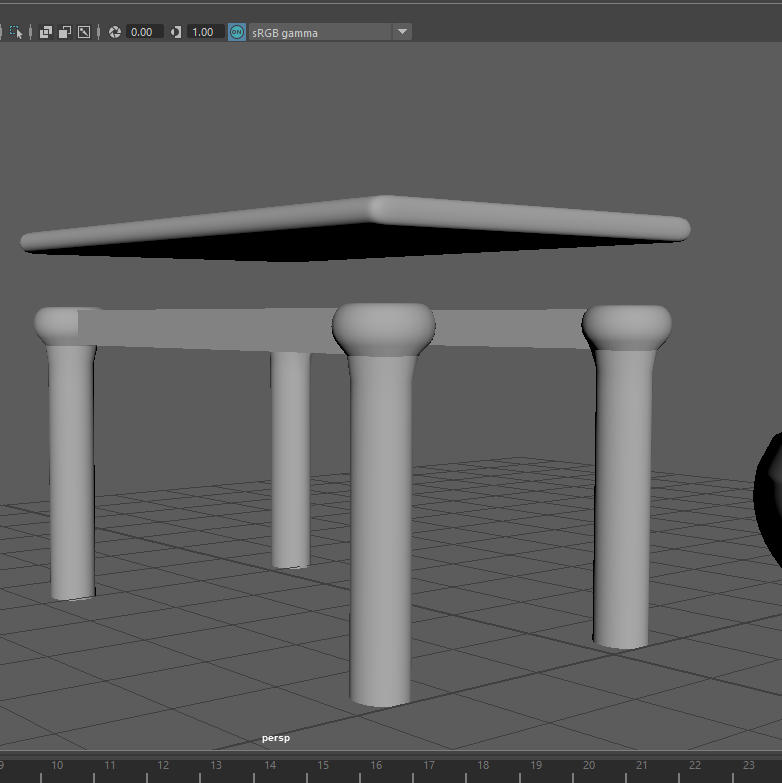This screenshot has width=782, height=783.
Task: Toggle X-Ray joints icon
Action: point(84,32)
